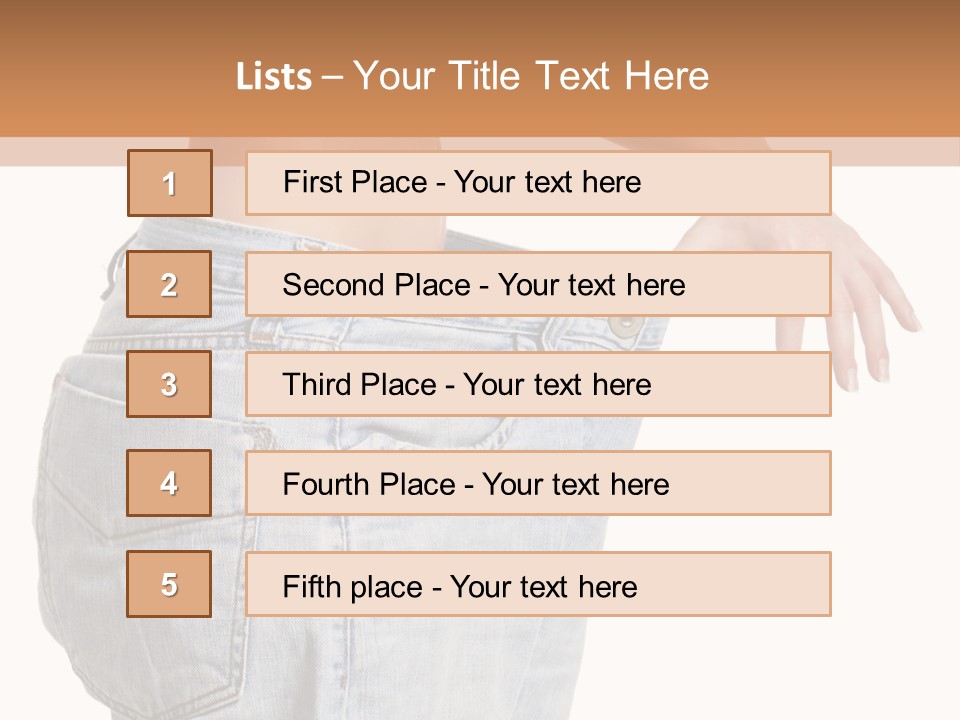Click the word "Here" in the slide title
The height and width of the screenshot is (720, 960).
tap(666, 77)
